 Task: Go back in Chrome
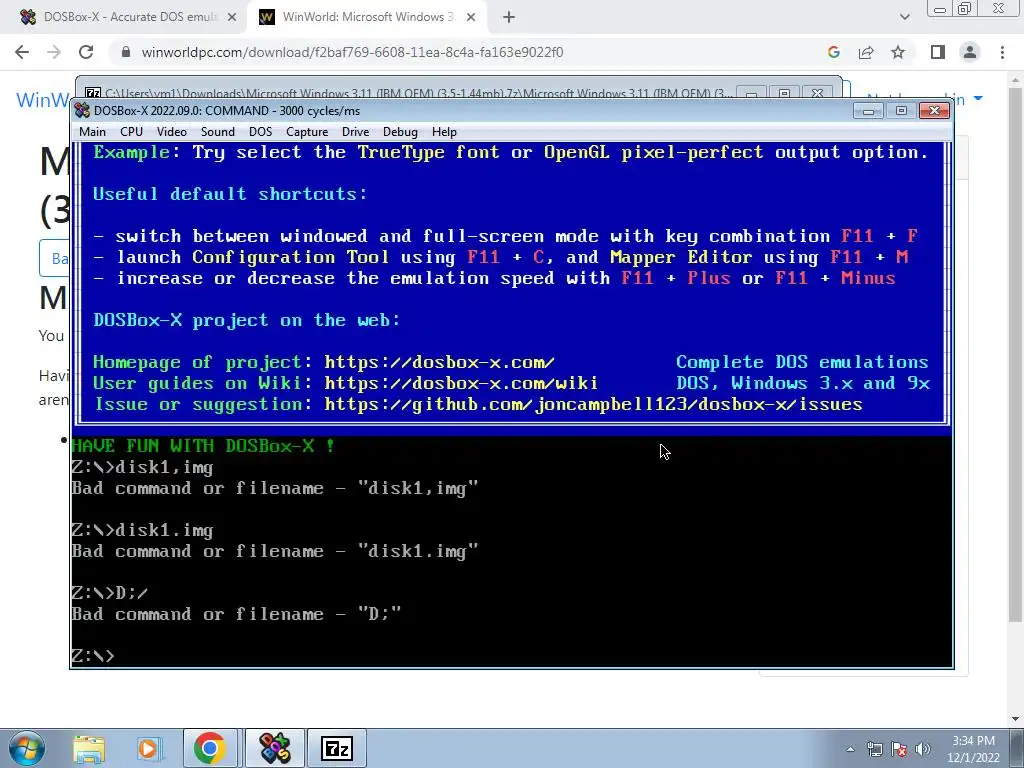tap(22, 52)
